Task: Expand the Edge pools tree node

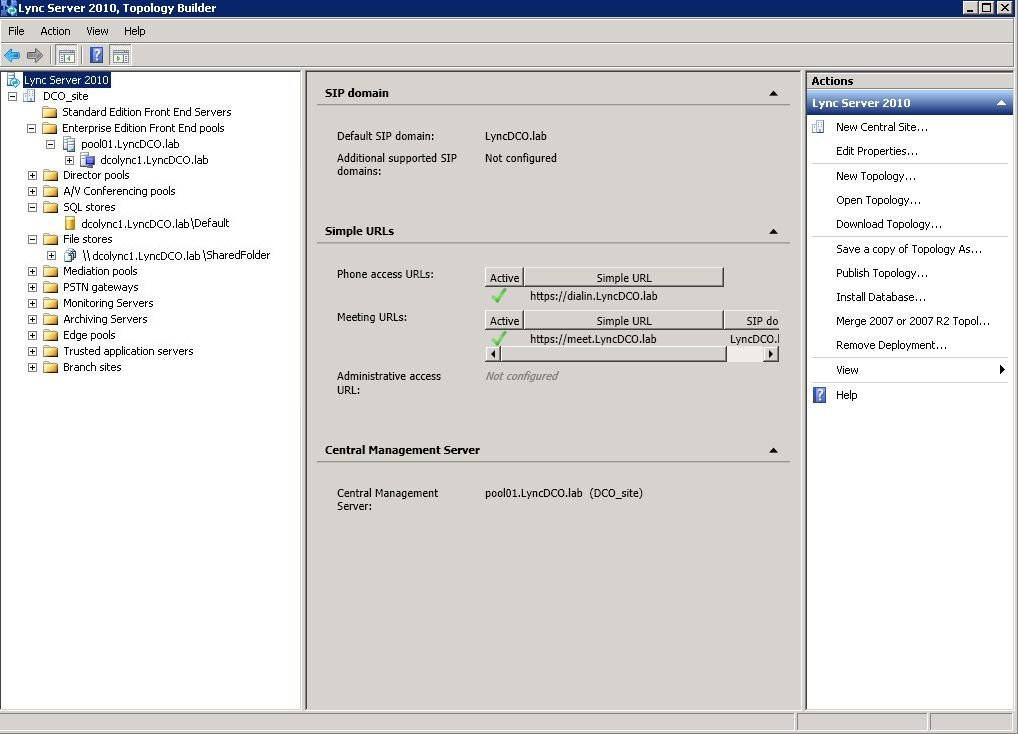Action: pos(32,335)
